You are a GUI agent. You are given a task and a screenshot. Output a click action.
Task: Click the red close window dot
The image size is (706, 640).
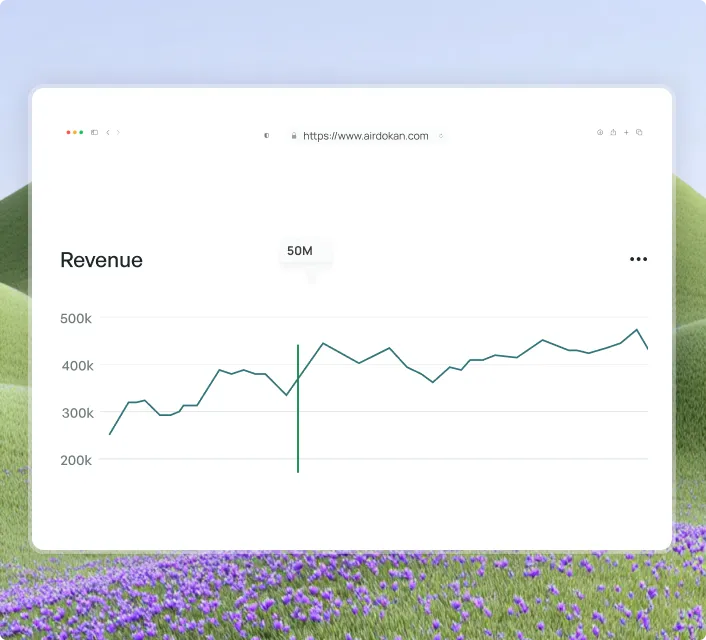pyautogui.click(x=68, y=132)
